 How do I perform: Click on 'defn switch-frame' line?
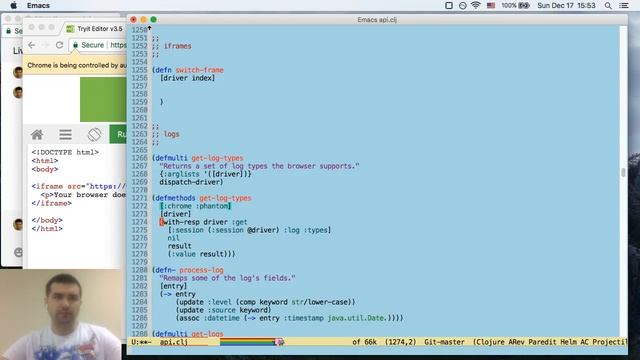tap(188, 70)
